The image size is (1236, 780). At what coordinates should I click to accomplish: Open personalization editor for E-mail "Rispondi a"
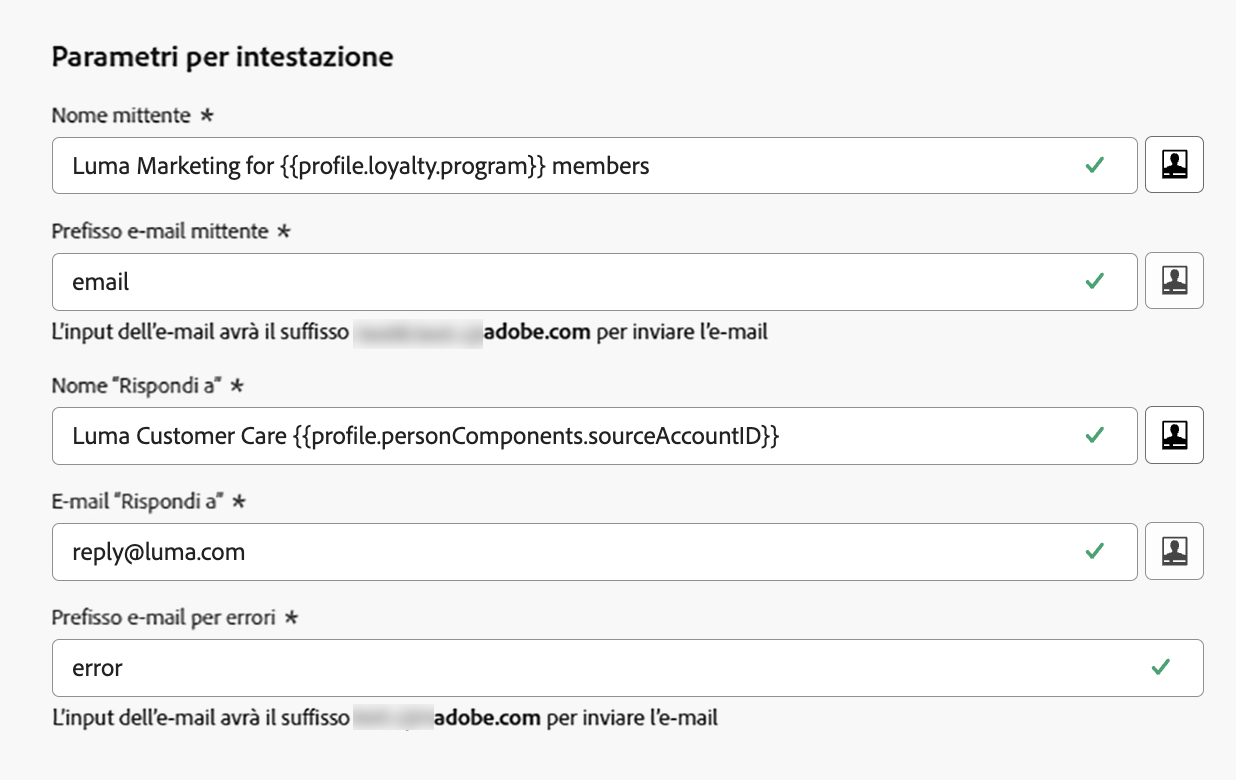[x=1174, y=551]
